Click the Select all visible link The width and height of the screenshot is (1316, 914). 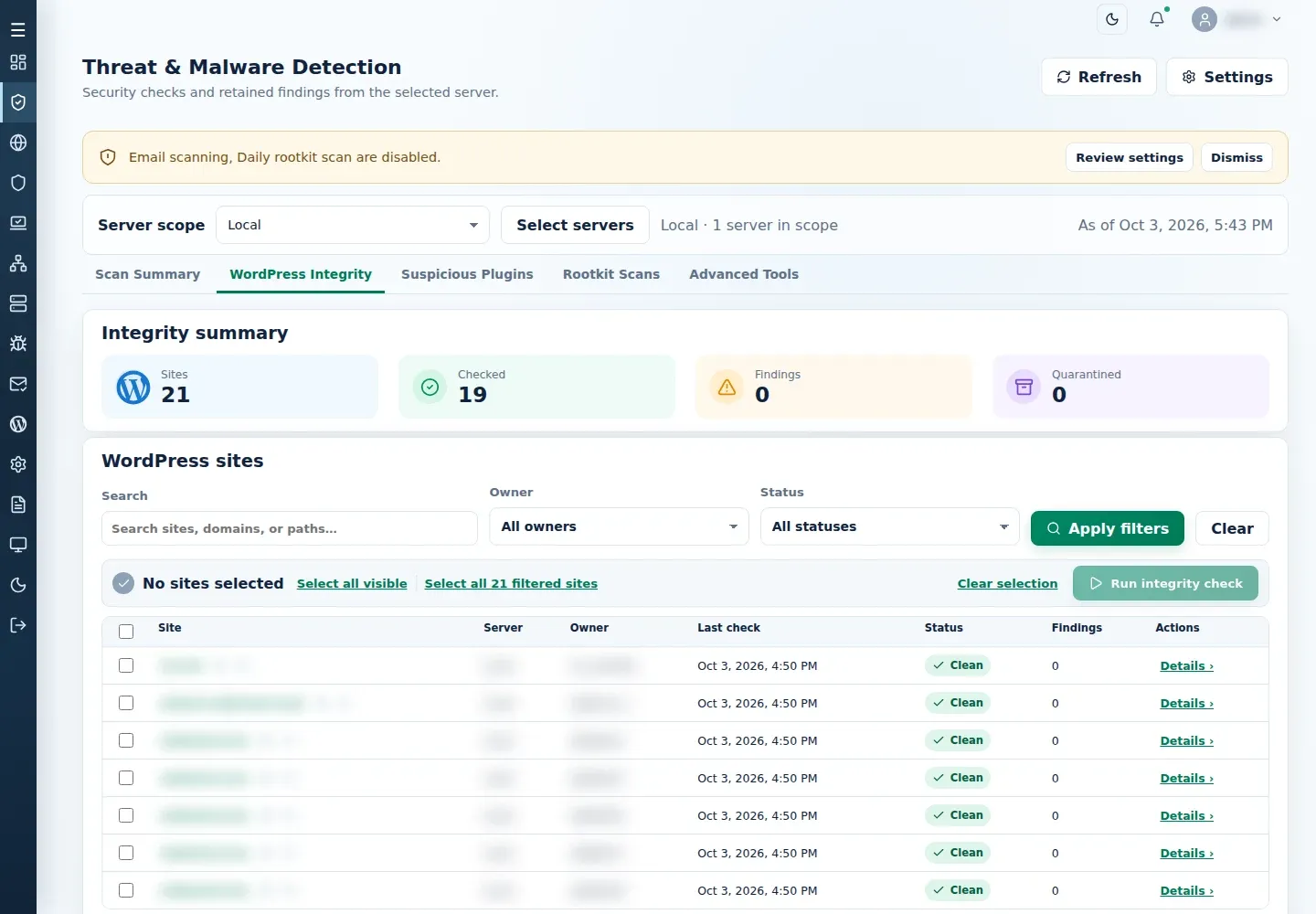(x=352, y=583)
